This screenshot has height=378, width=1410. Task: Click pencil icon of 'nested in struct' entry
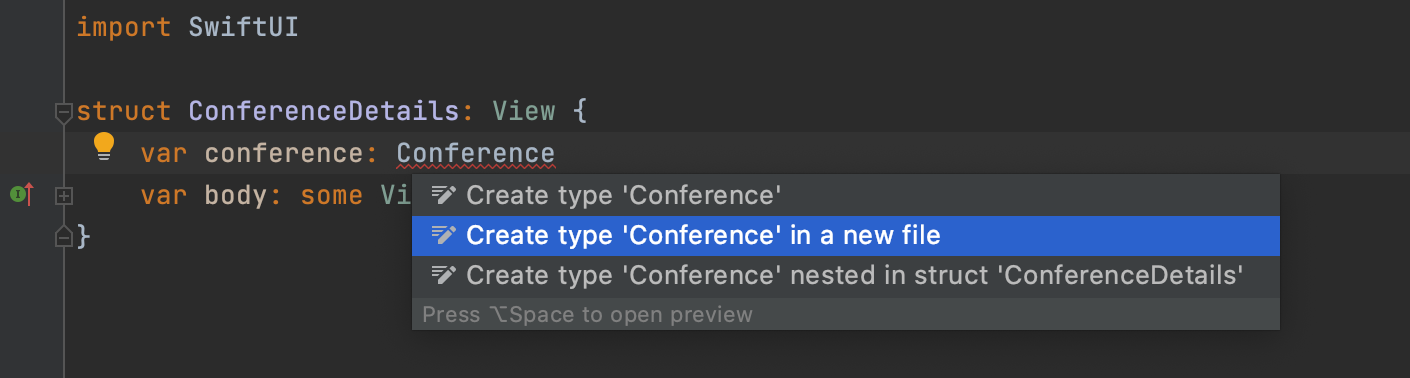(443, 275)
